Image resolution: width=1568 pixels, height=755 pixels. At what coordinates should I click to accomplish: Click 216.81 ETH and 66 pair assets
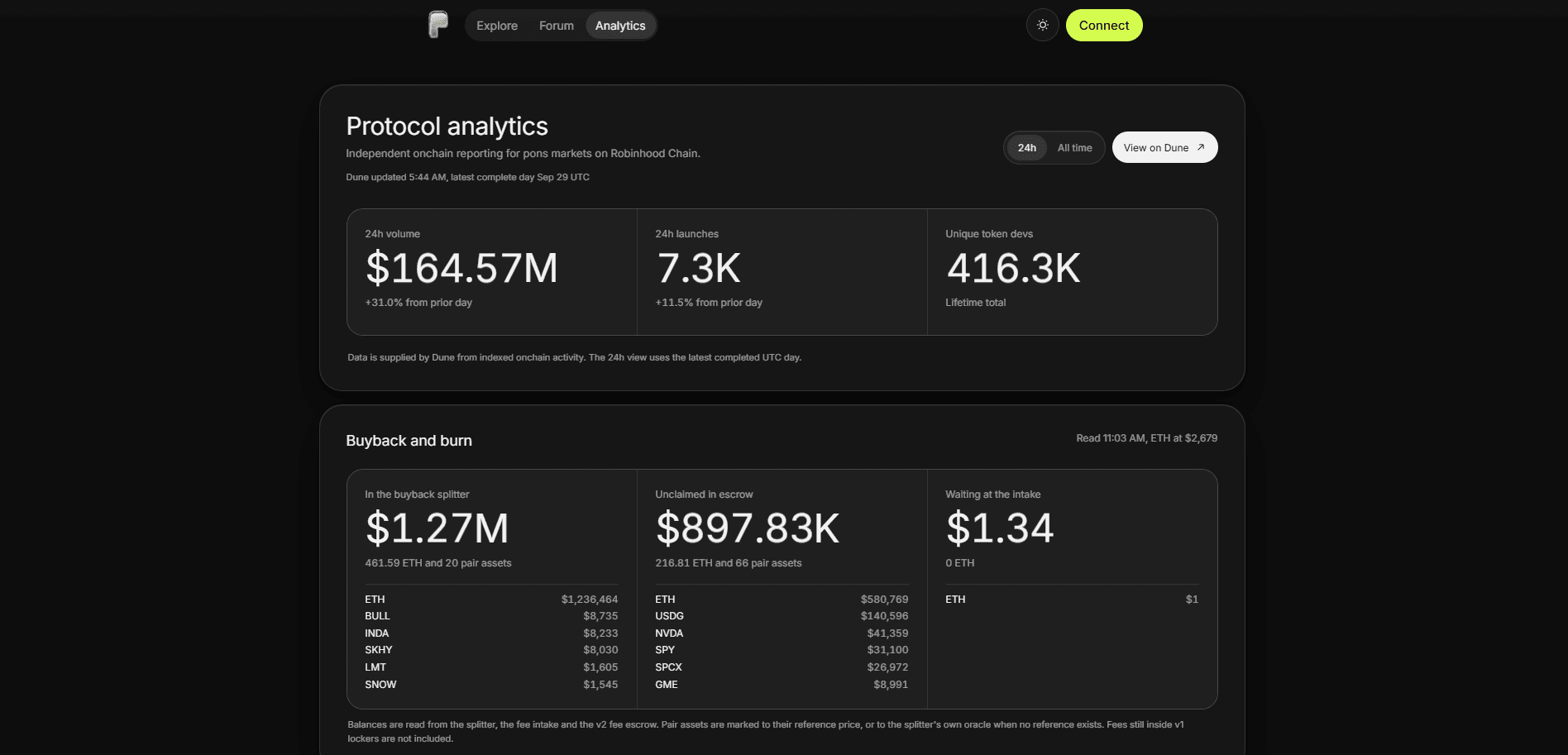(x=729, y=563)
